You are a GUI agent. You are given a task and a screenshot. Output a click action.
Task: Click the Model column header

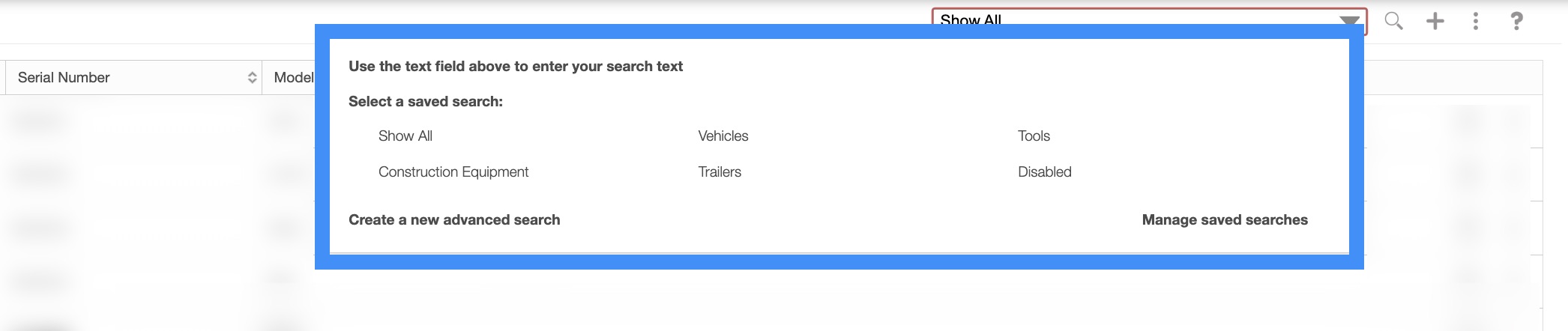pyautogui.click(x=293, y=78)
